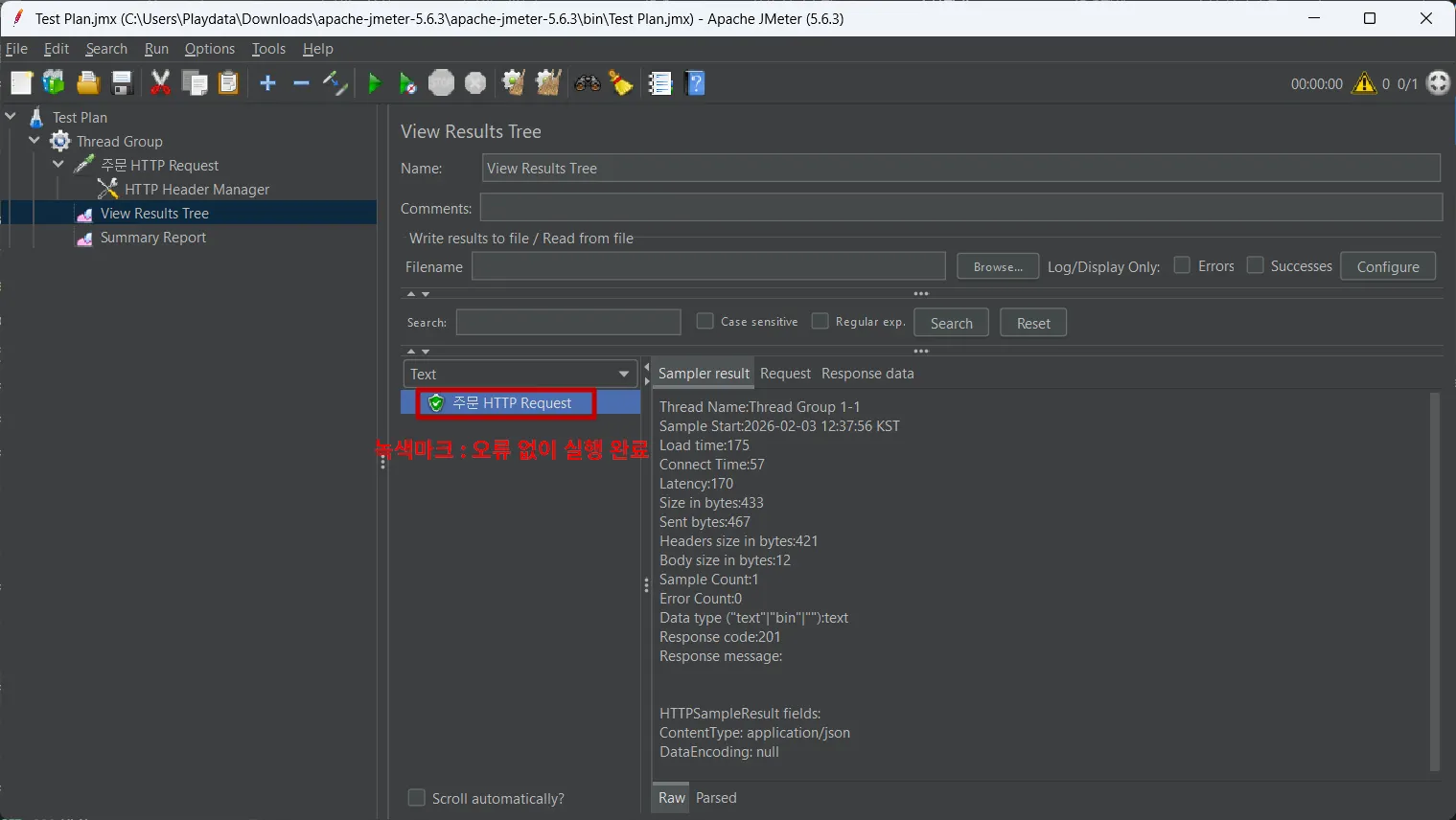The image size is (1456, 820).
Task: Clear current results with single broom icon
Action: coord(514,83)
